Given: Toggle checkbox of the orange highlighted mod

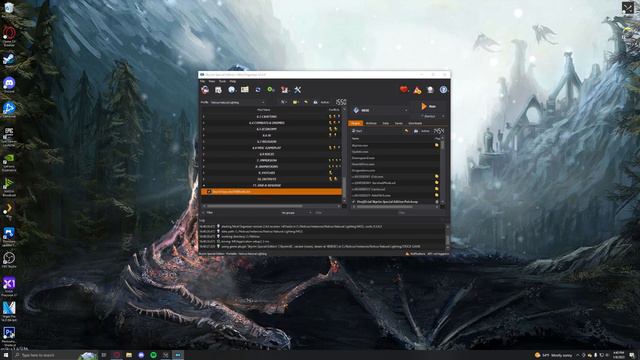Looking at the screenshot, I should coord(209,191).
